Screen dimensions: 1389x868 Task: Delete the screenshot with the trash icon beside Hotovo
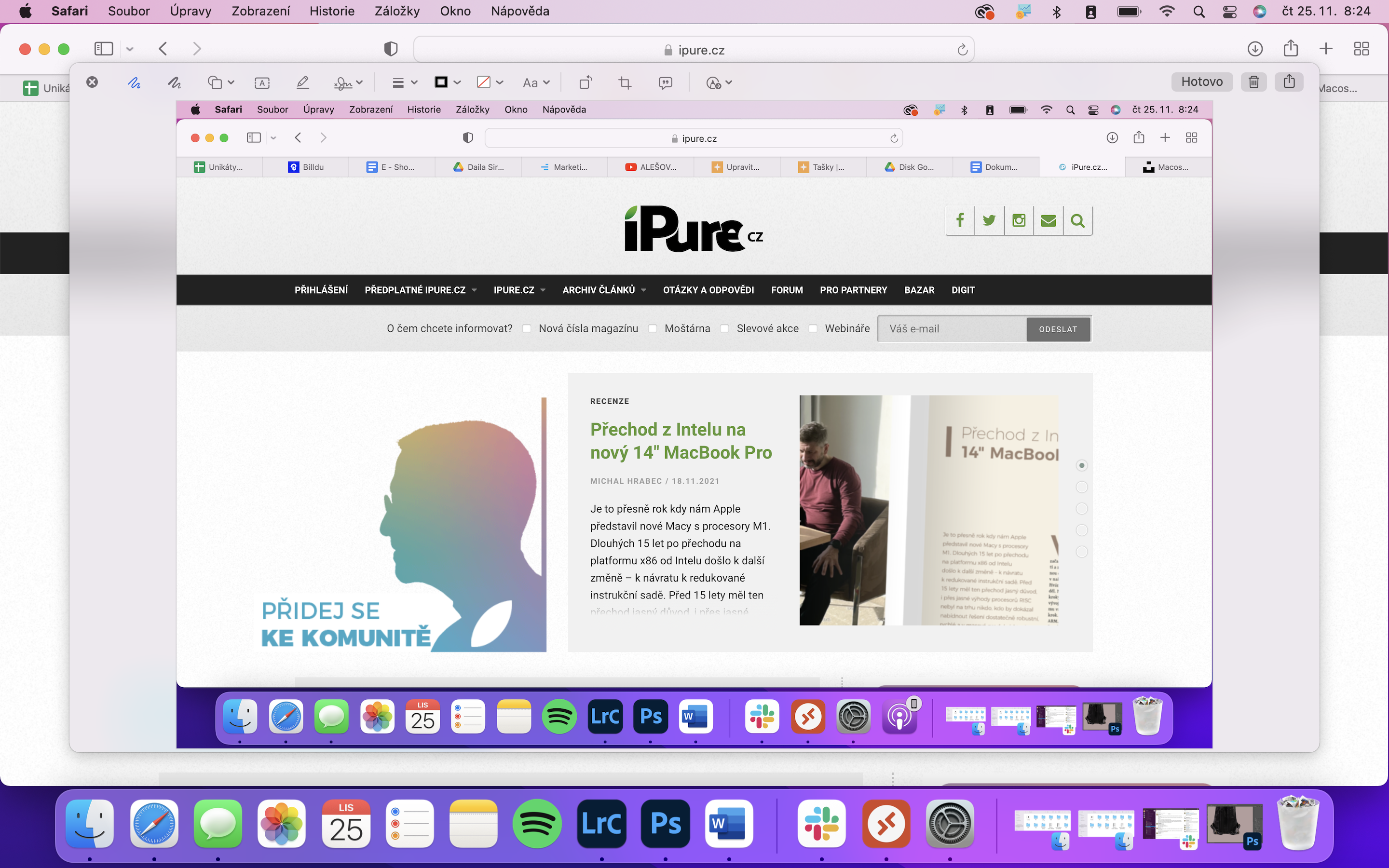pyautogui.click(x=1253, y=82)
